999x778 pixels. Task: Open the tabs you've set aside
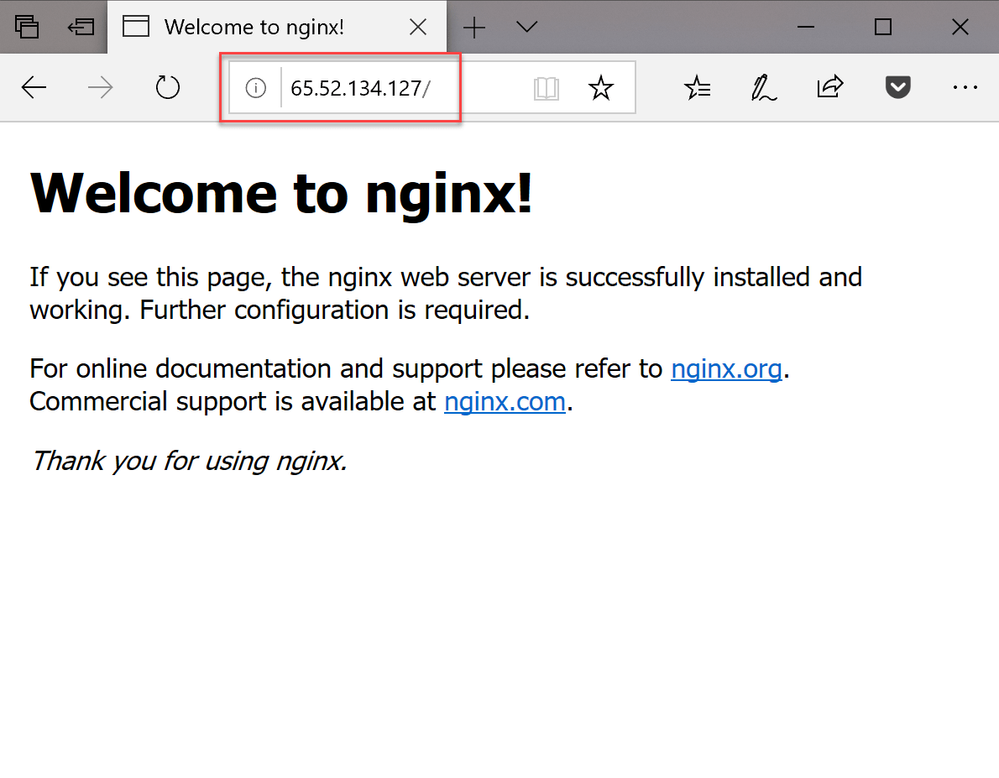pos(27,27)
